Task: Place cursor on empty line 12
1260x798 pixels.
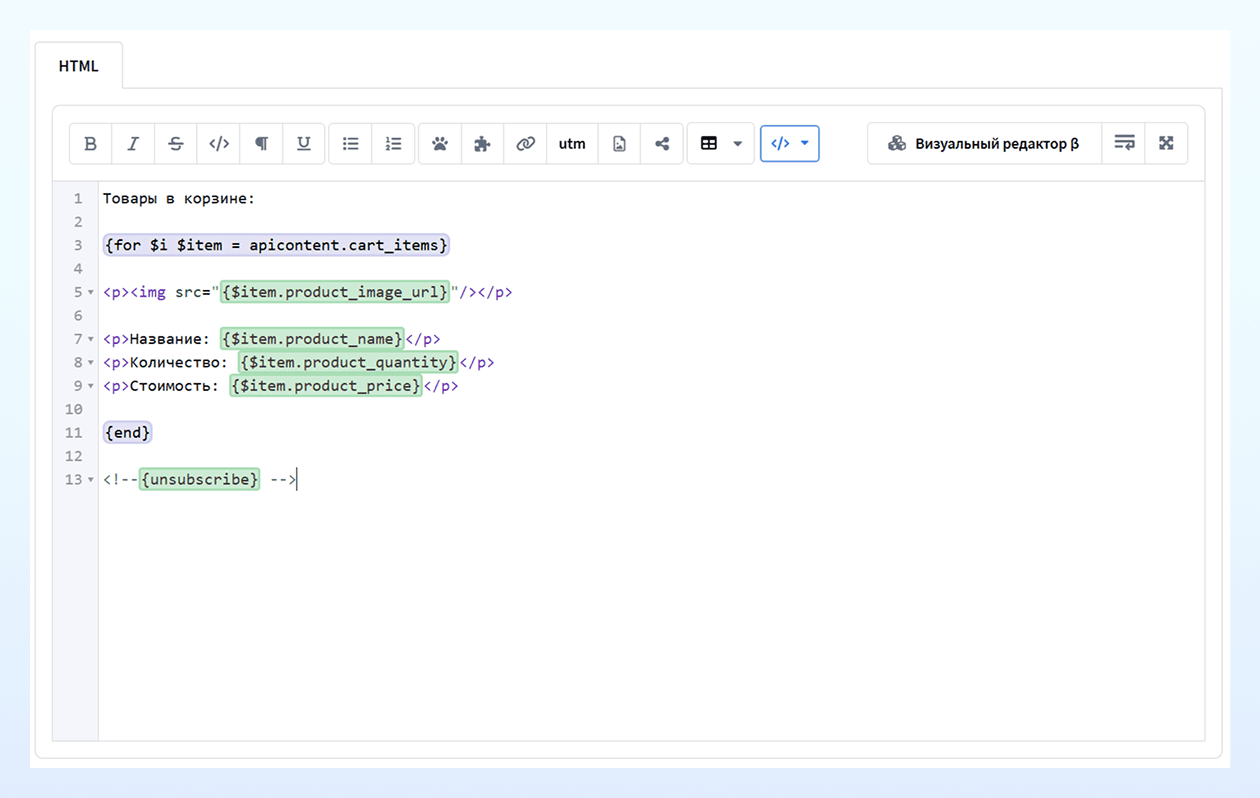Action: 650,456
